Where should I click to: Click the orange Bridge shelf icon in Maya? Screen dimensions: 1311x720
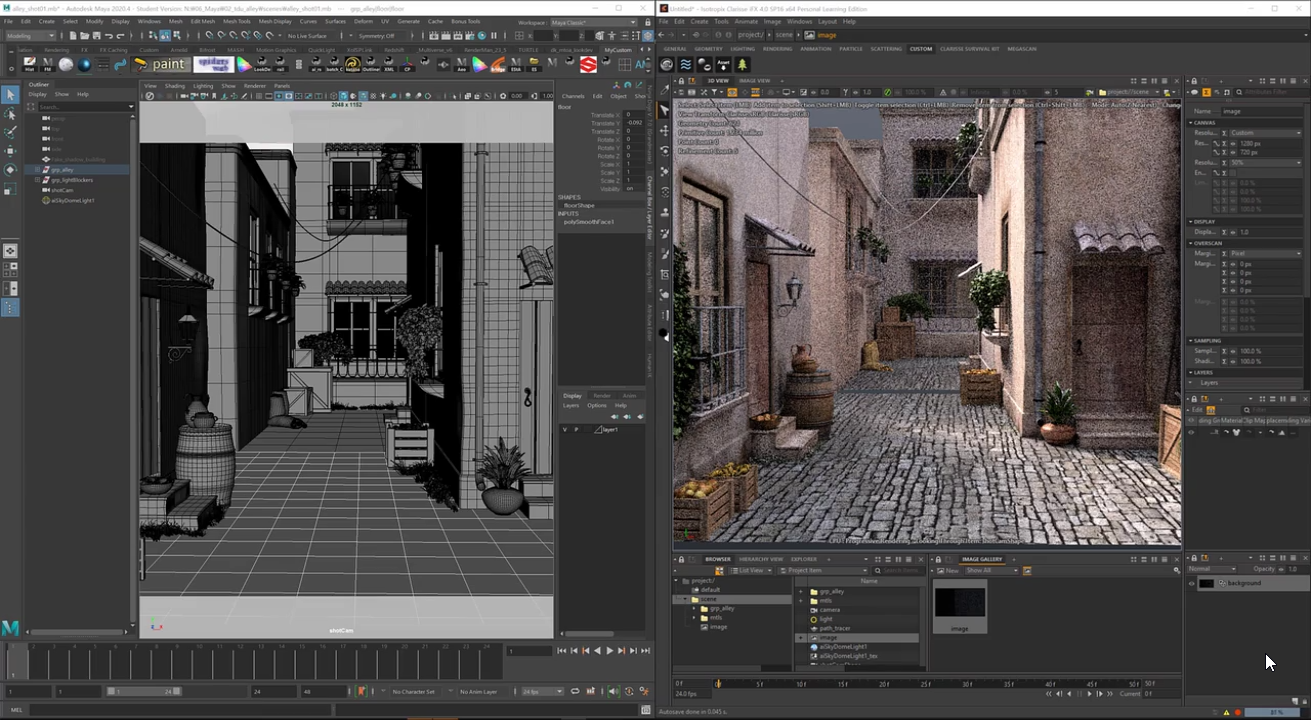coord(498,64)
